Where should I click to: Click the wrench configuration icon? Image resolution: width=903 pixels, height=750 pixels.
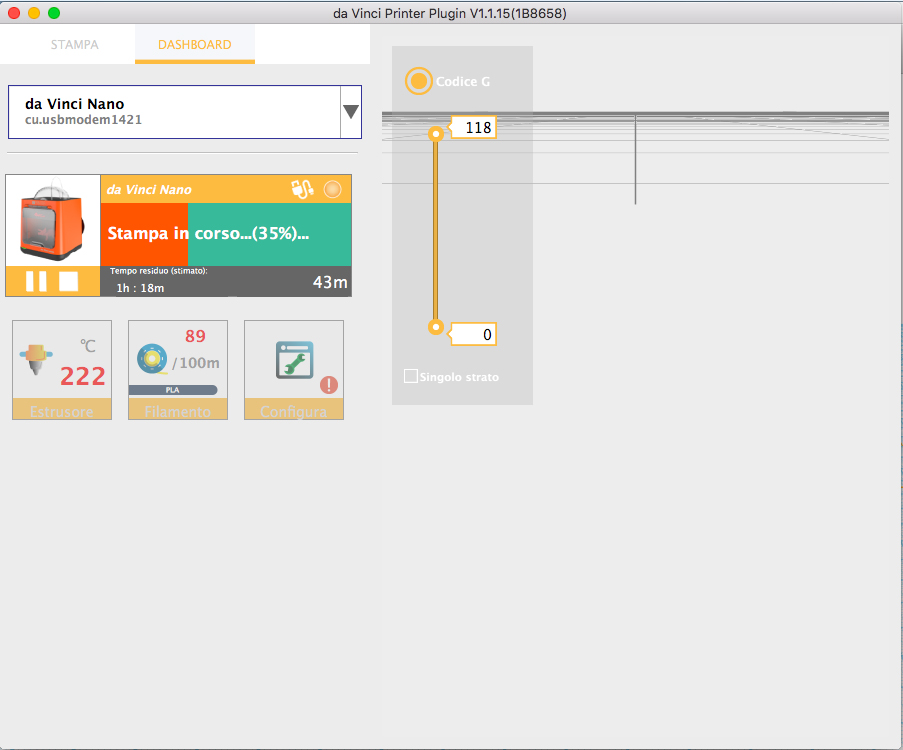pos(295,360)
